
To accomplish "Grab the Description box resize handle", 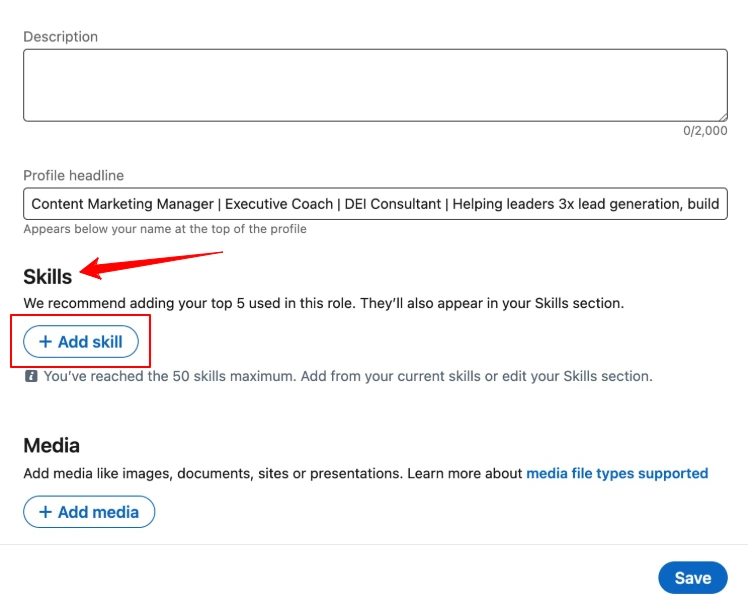I will pyautogui.click(x=722, y=116).
